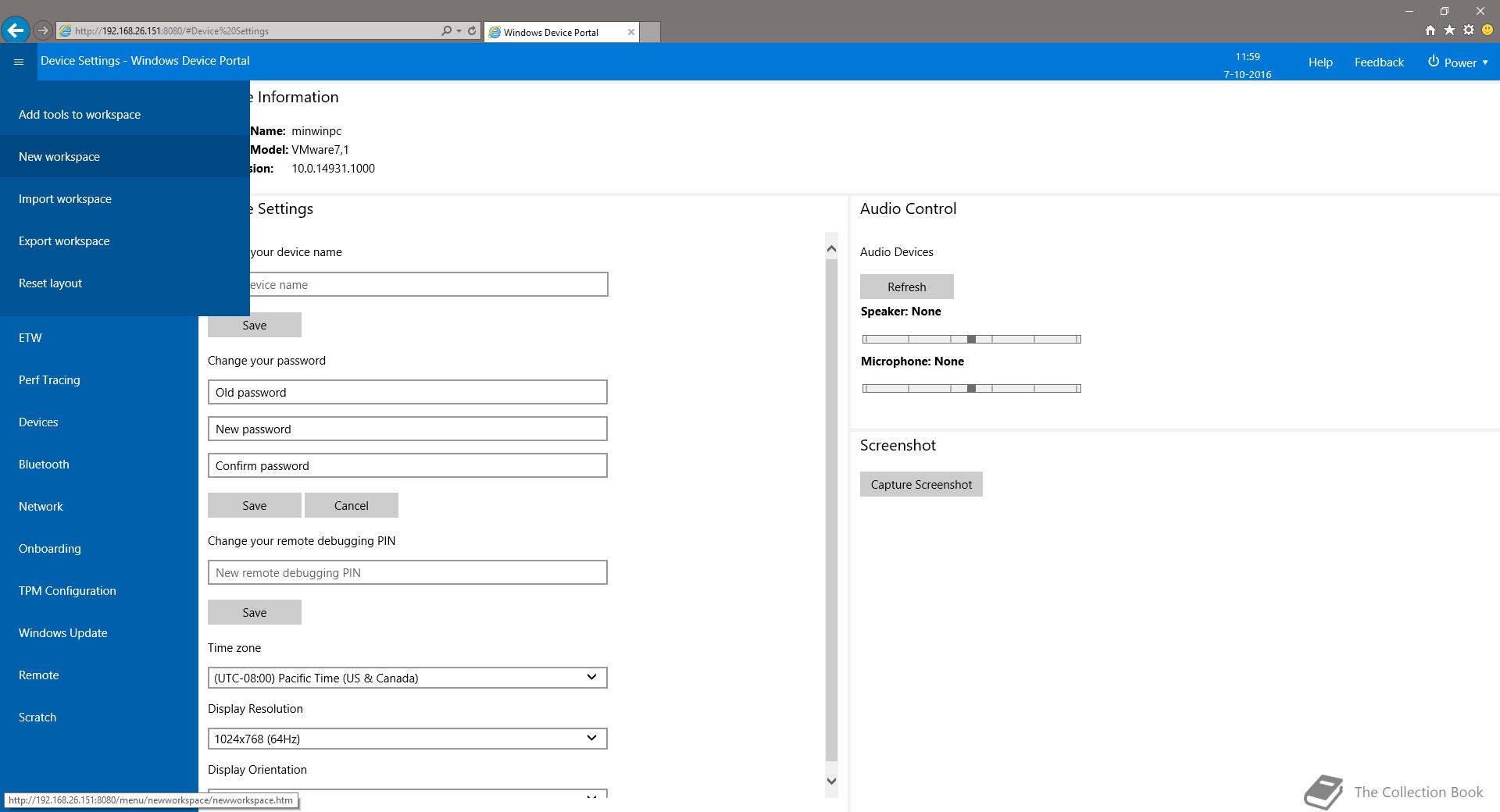The height and width of the screenshot is (812, 1500).
Task: Click the Confirm password field
Action: tap(407, 465)
